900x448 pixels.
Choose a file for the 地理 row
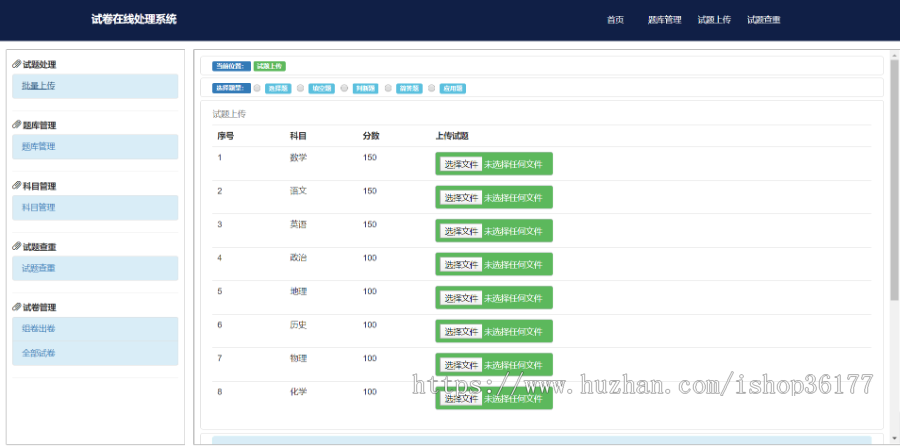click(x=461, y=298)
